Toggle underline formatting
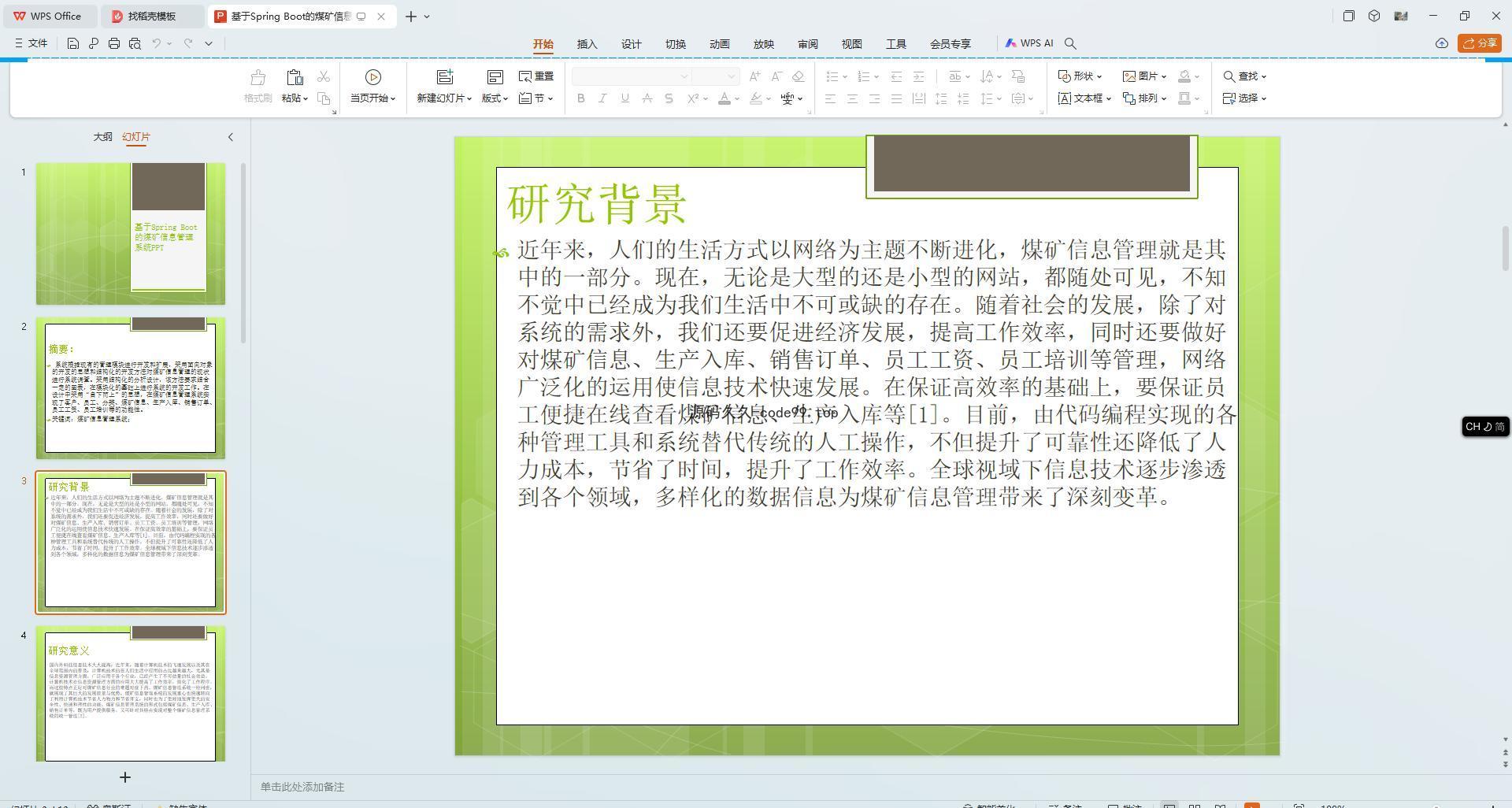Screen dimensions: 1512x808 (x=625, y=98)
